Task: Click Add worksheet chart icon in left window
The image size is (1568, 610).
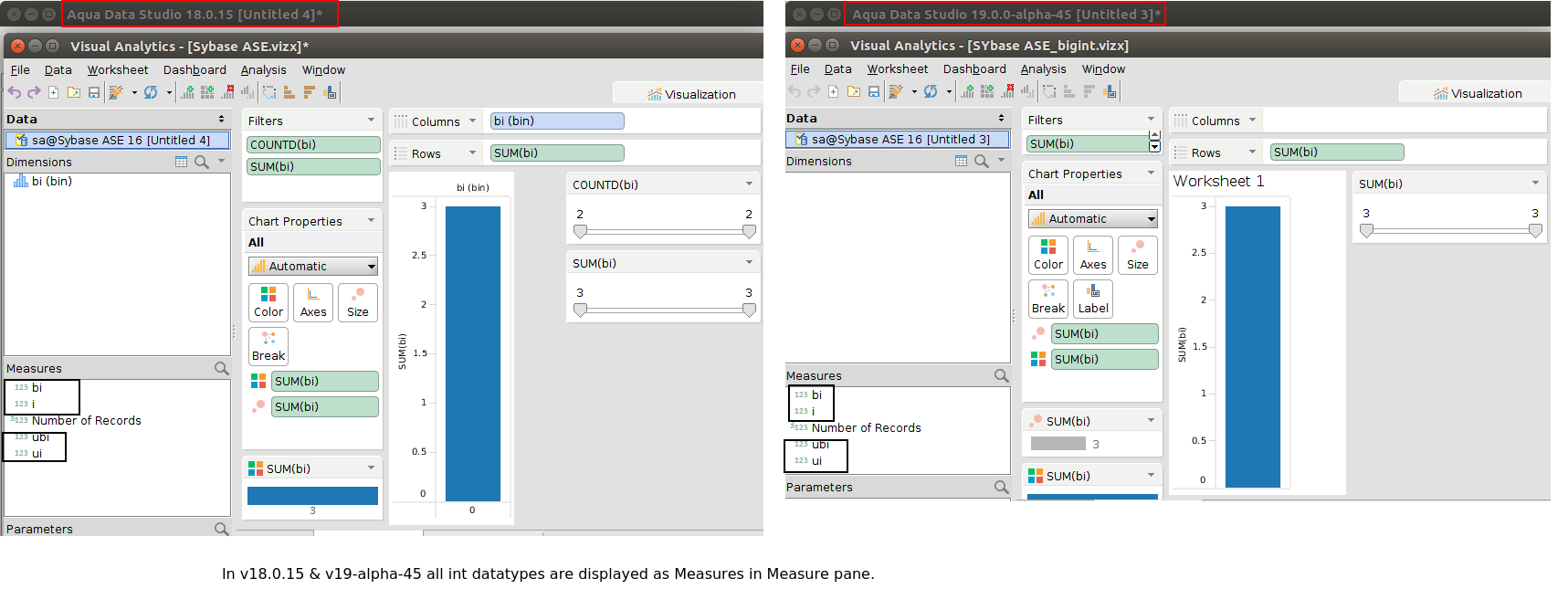Action: click(x=187, y=92)
